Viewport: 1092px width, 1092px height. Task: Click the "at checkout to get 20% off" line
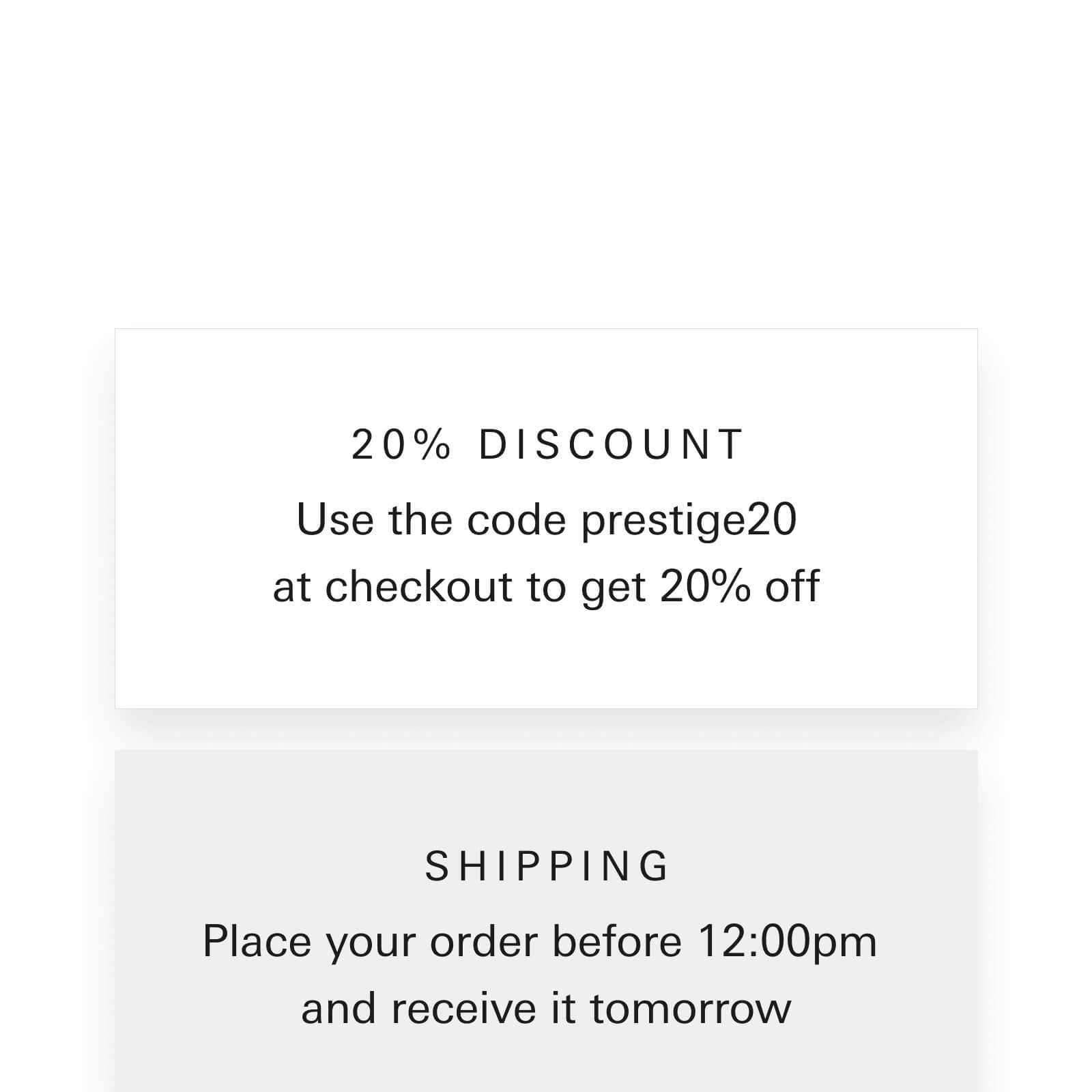[x=546, y=587]
